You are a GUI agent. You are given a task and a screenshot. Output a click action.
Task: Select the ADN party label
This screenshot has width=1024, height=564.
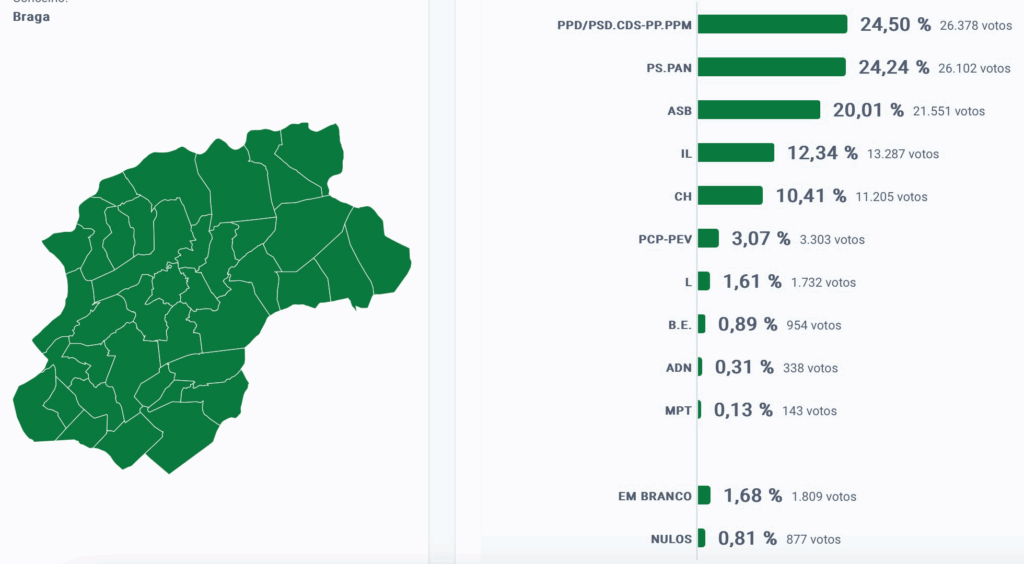pyautogui.click(x=678, y=368)
